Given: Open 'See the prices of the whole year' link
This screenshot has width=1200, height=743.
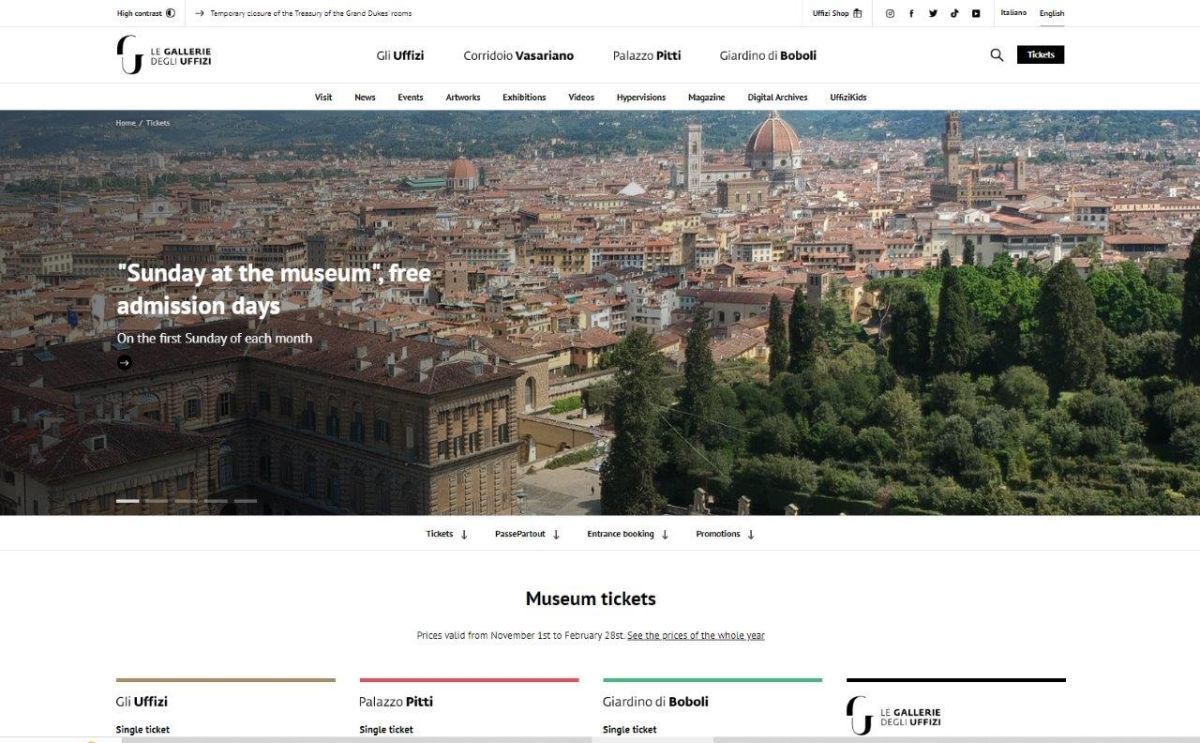Looking at the screenshot, I should pyautogui.click(x=695, y=636).
